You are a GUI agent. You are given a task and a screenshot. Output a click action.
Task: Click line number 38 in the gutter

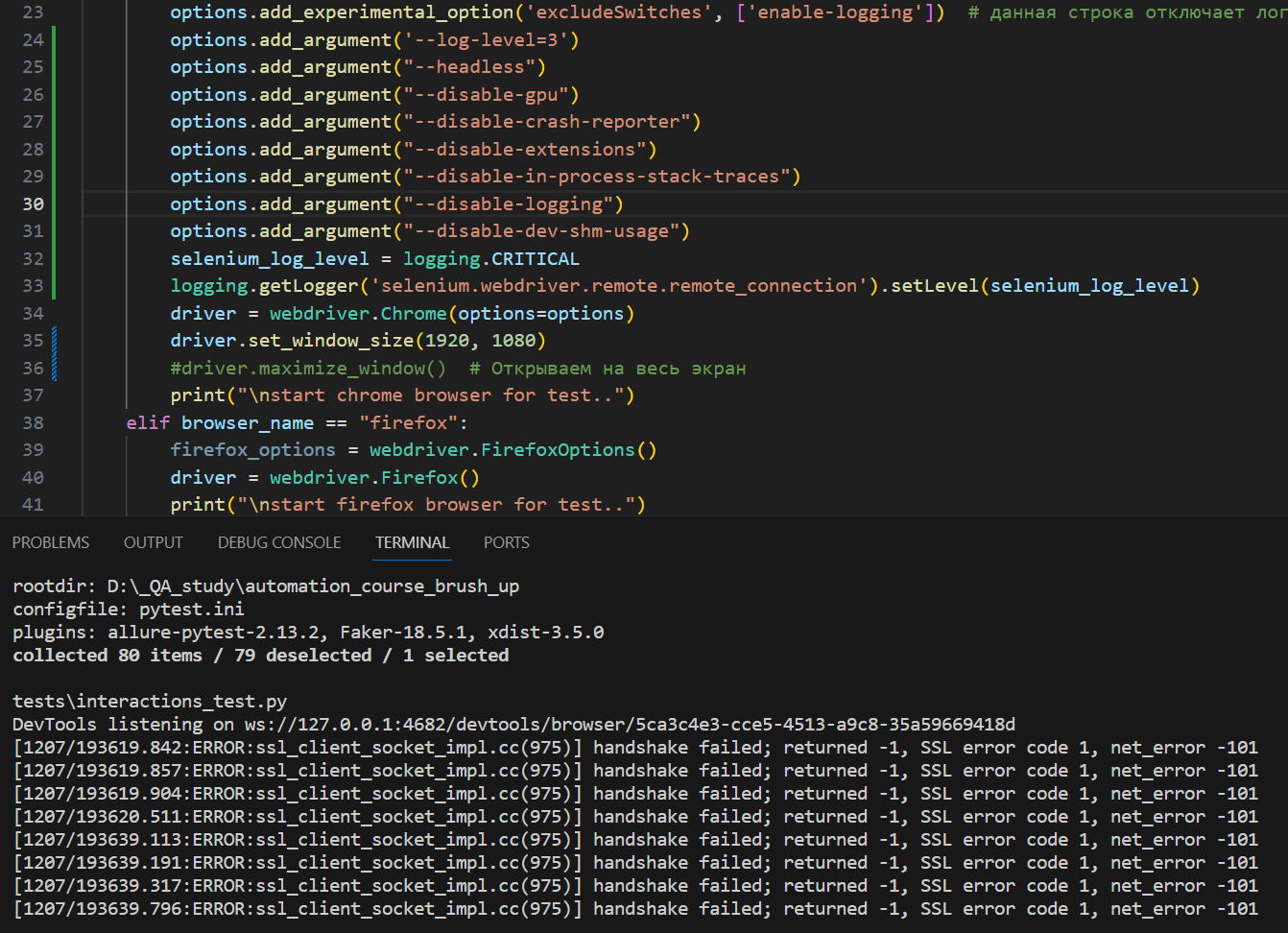point(34,423)
